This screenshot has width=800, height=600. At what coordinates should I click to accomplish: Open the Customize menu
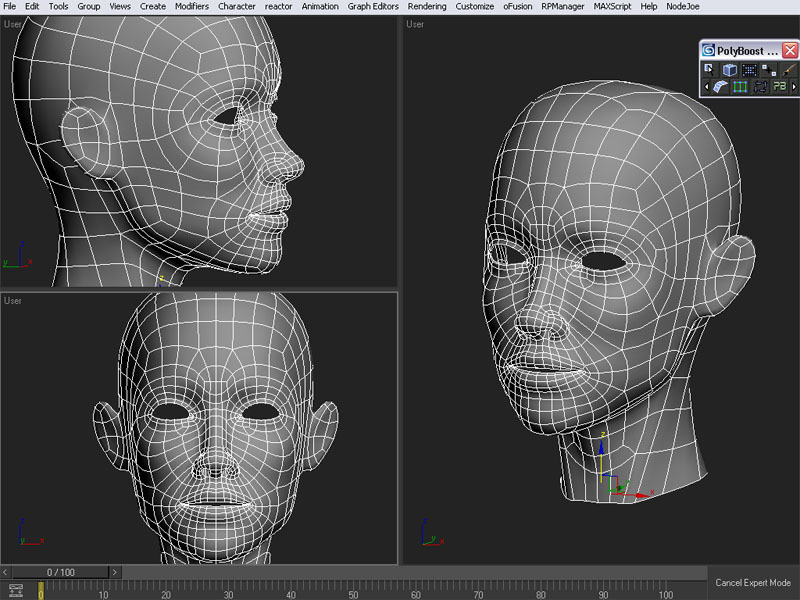pos(474,7)
